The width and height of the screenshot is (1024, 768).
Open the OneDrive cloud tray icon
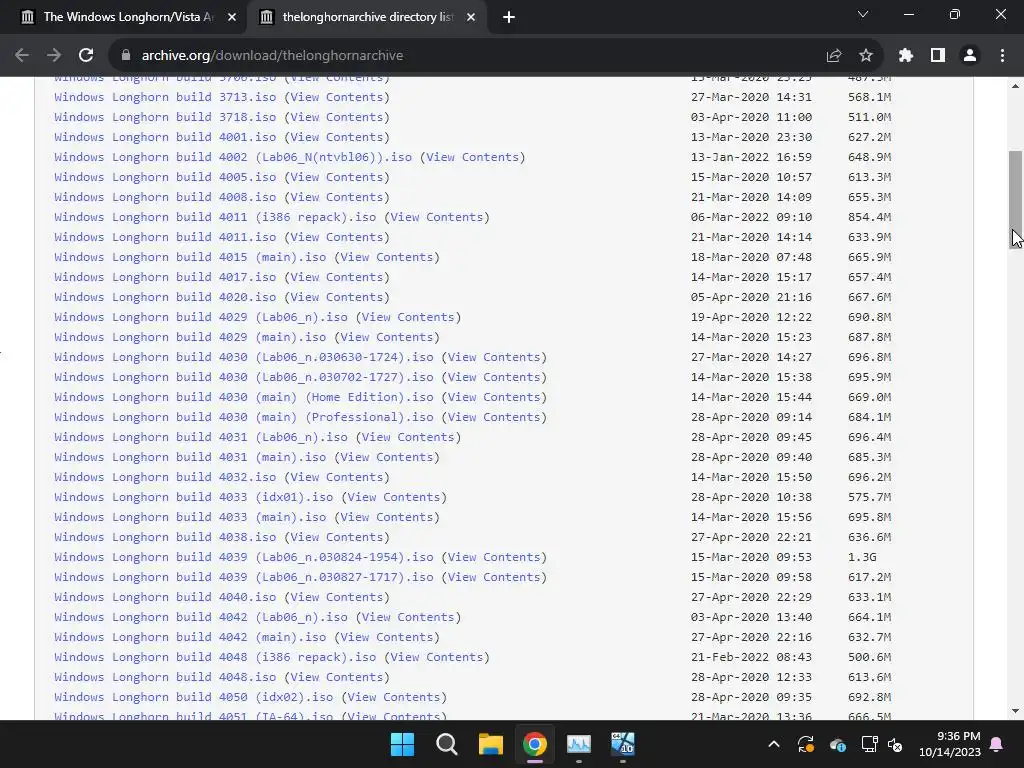(x=838, y=744)
